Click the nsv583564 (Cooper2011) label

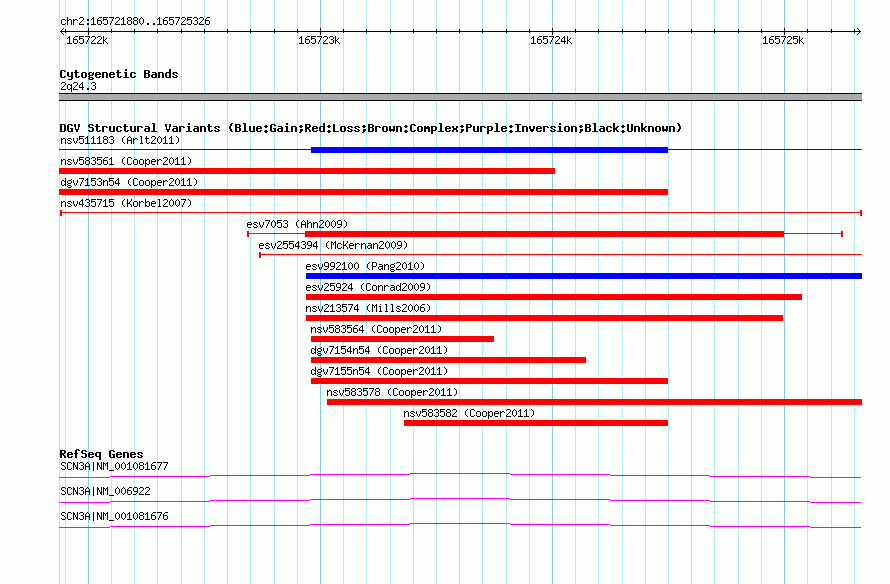376,329
